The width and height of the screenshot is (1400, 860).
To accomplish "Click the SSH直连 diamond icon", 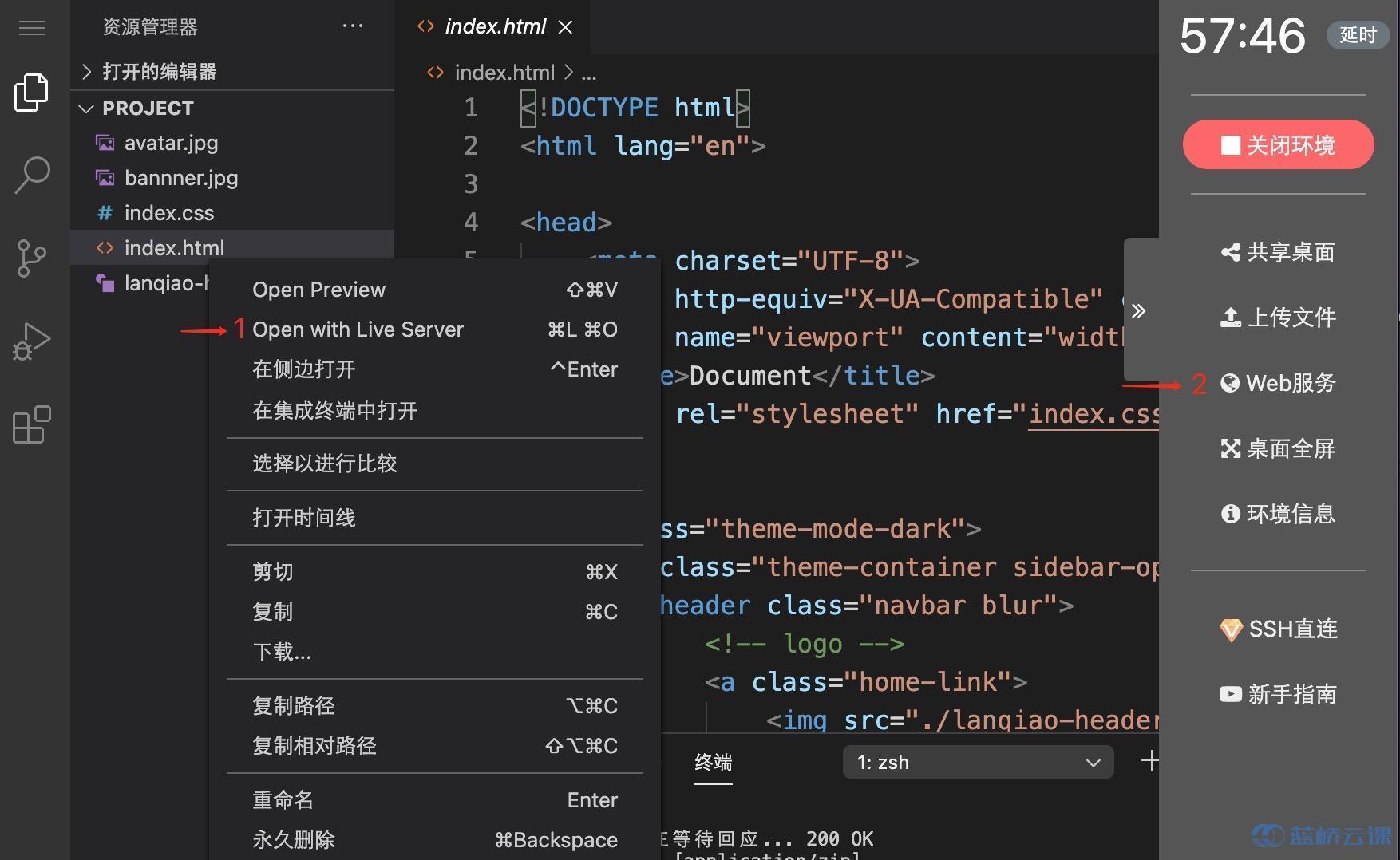I will point(1231,629).
